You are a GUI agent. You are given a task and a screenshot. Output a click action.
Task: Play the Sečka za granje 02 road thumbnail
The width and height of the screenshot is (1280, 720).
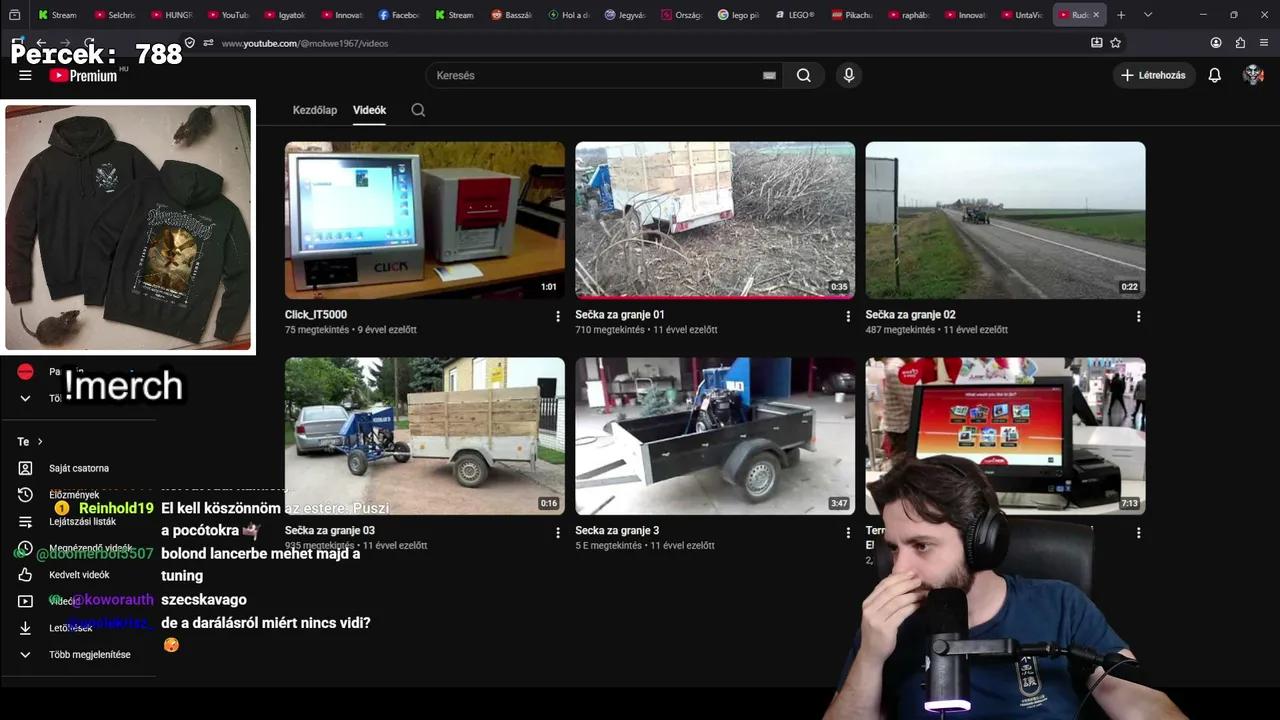pos(1005,220)
